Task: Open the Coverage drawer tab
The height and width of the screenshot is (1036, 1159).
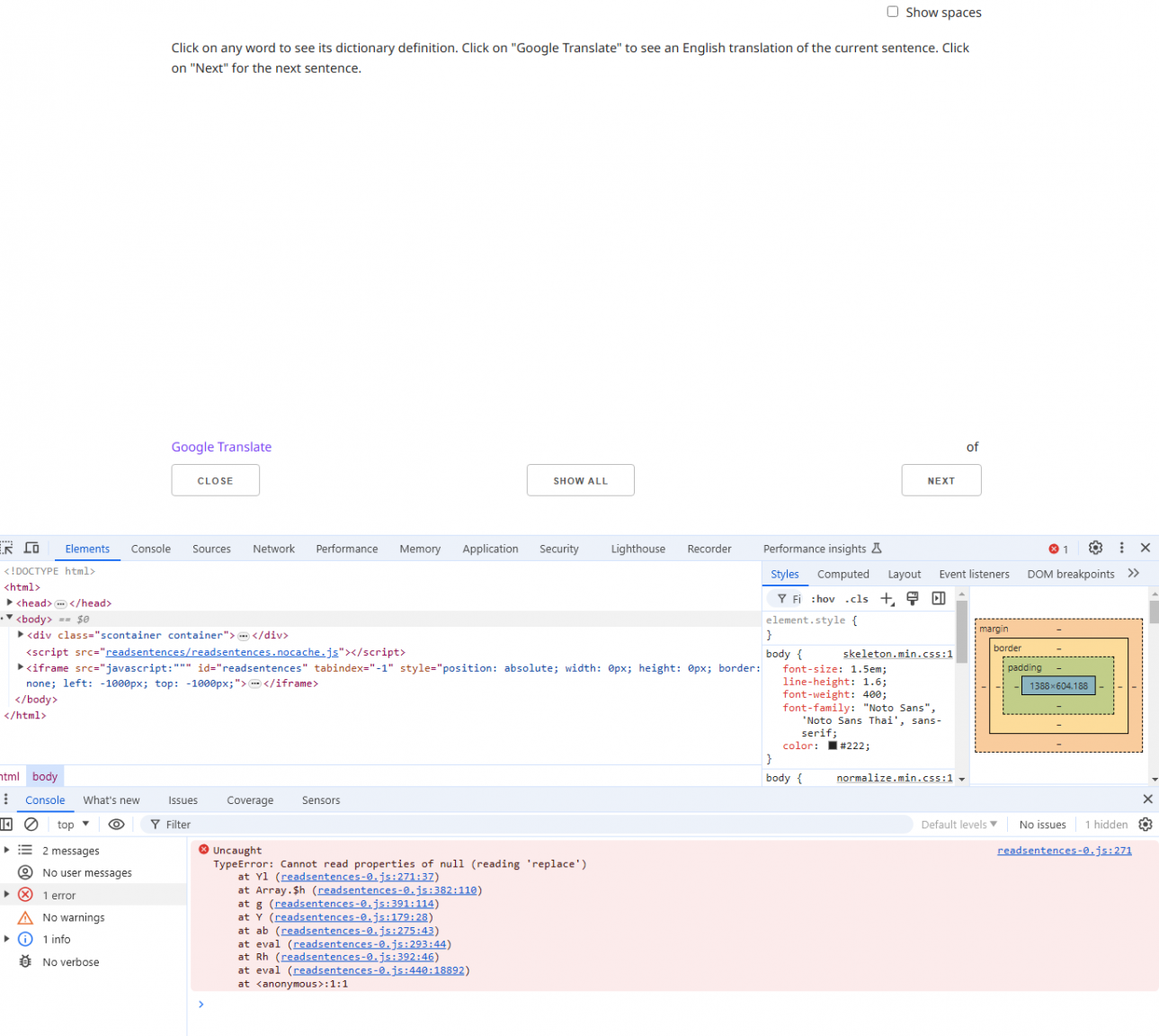Action: click(250, 800)
